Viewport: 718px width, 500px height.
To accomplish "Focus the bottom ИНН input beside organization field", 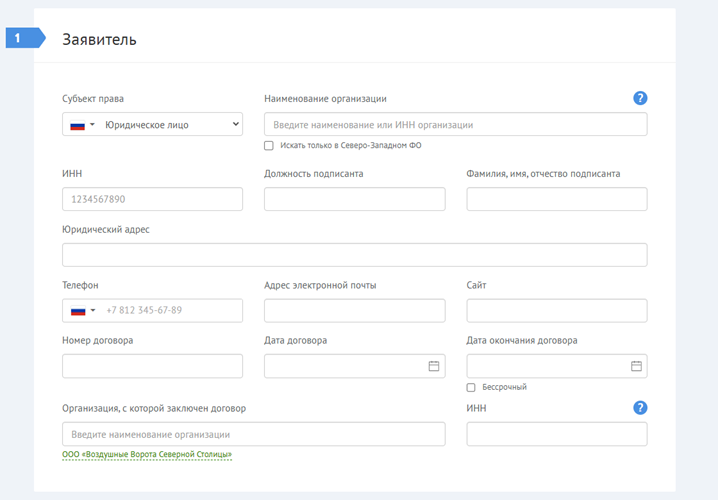I will 557,434.
